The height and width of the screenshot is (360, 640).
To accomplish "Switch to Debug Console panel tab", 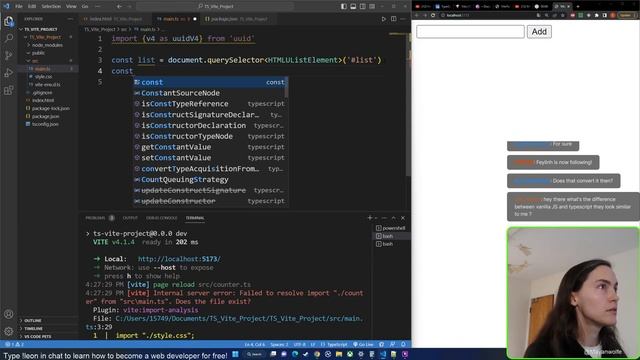I will point(162,218).
